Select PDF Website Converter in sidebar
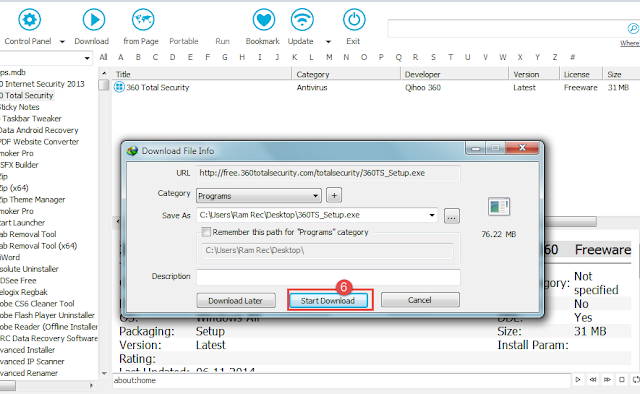Image resolution: width=640 pixels, height=394 pixels. 40,142
